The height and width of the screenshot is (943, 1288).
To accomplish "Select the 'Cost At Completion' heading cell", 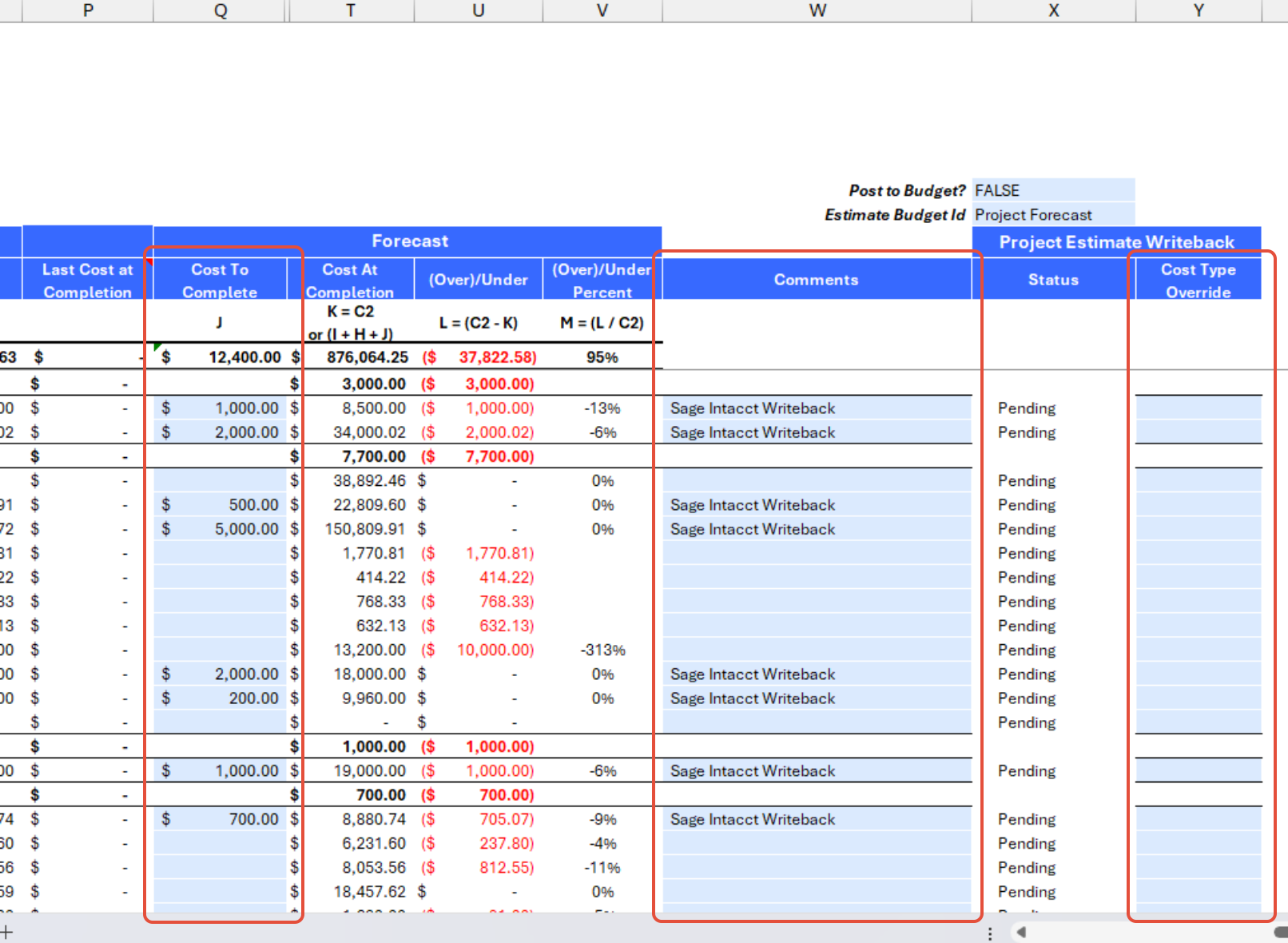I will (x=350, y=280).
